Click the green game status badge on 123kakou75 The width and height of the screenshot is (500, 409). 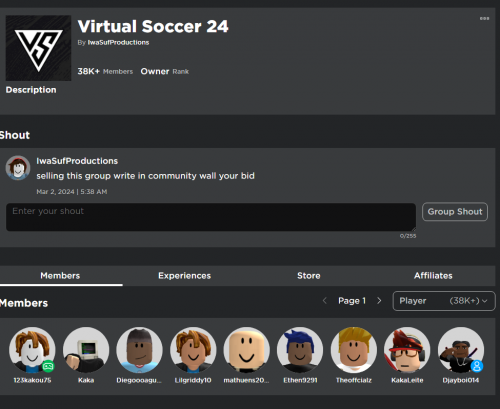48,366
